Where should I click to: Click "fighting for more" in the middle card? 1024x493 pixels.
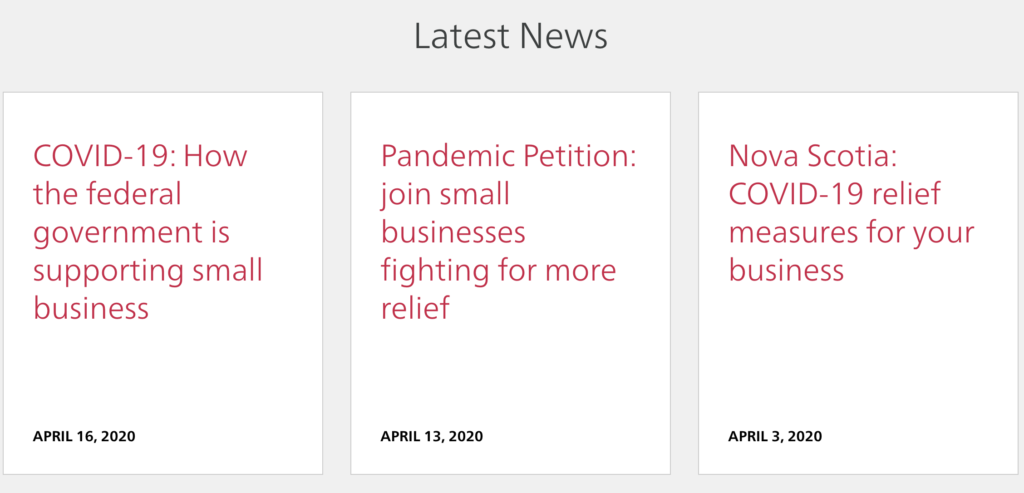pyautogui.click(x=498, y=271)
